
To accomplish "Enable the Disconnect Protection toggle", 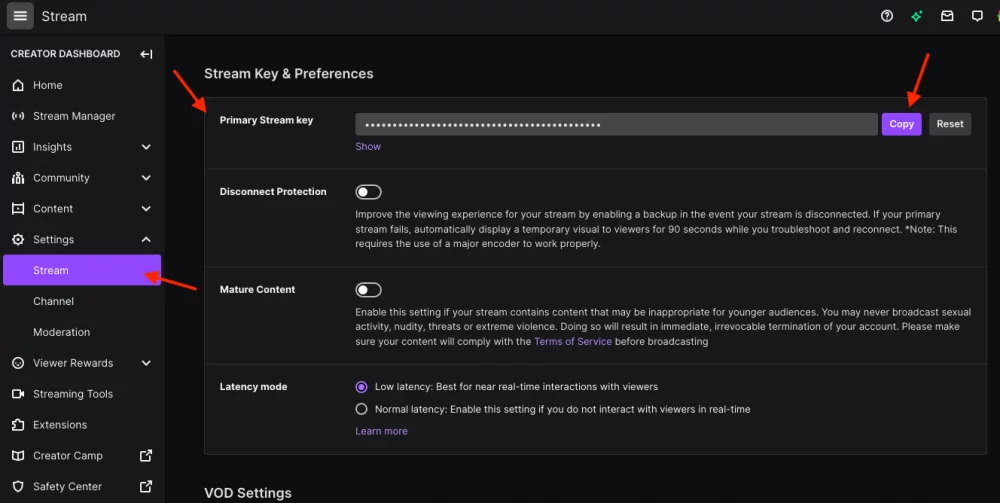I will coord(369,192).
